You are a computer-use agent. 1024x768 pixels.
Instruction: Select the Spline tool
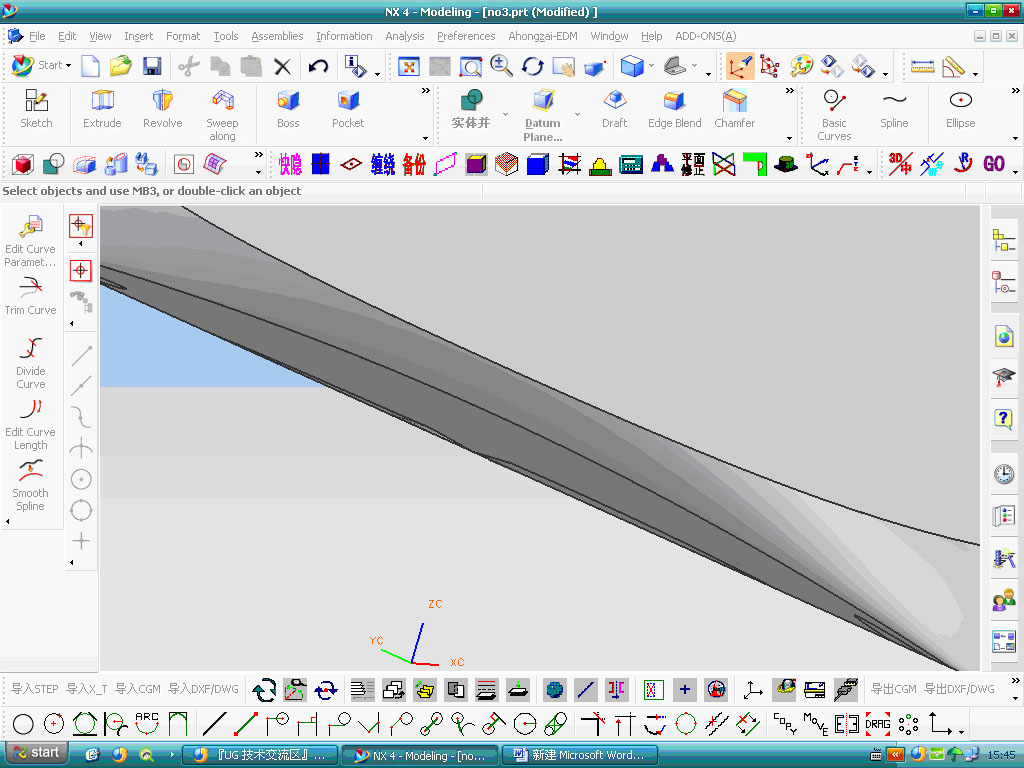tap(894, 109)
